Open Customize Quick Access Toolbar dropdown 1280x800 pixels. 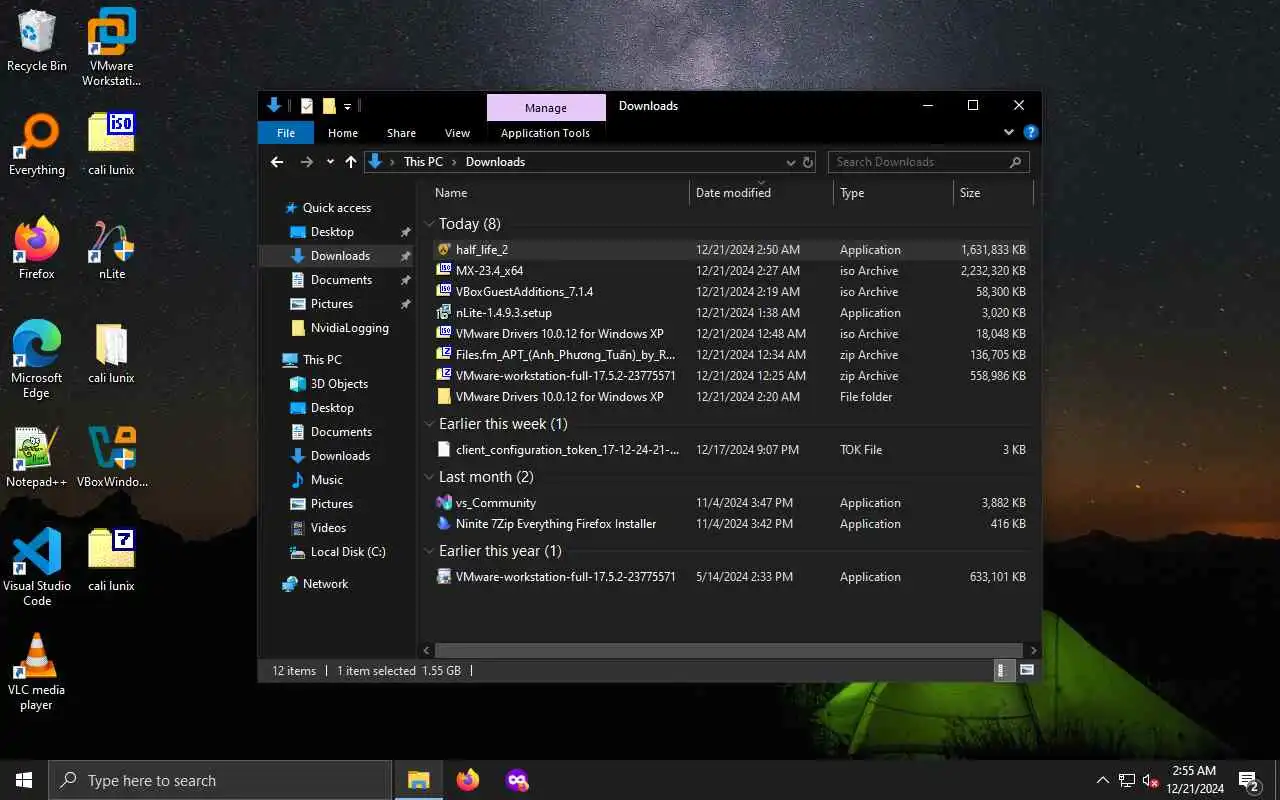[348, 106]
